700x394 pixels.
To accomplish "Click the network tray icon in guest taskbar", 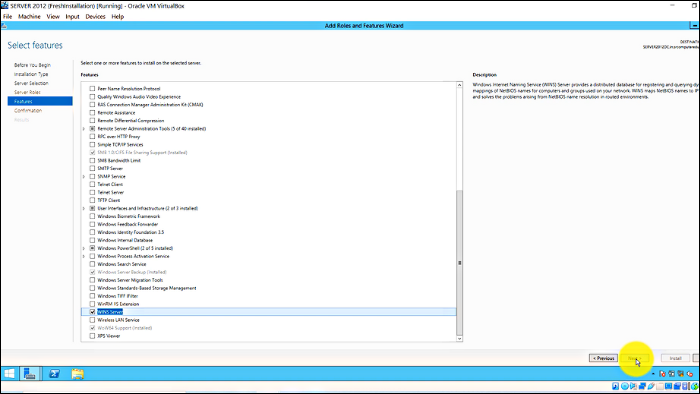I will click(x=681, y=373).
